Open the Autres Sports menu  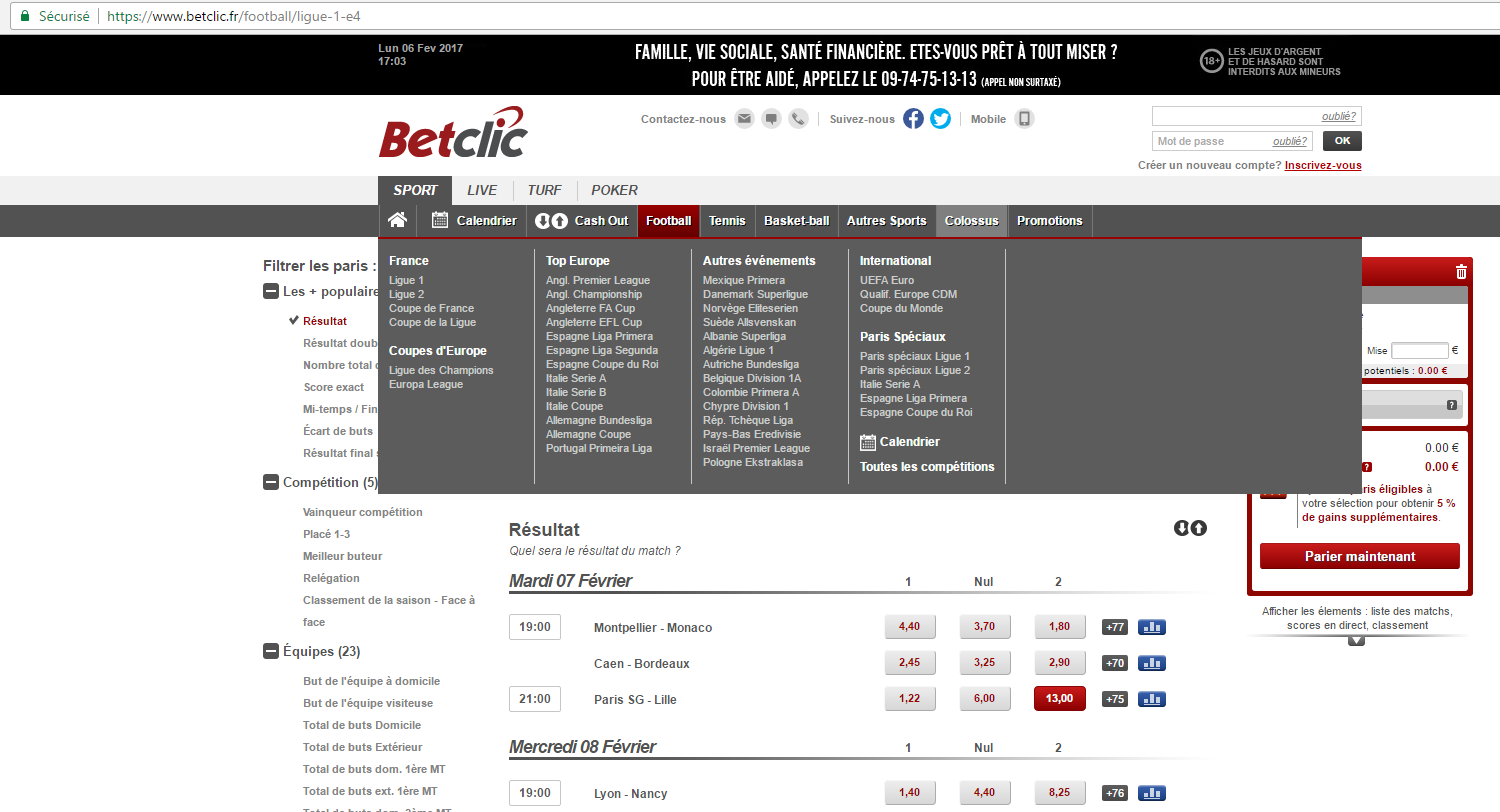(887, 220)
